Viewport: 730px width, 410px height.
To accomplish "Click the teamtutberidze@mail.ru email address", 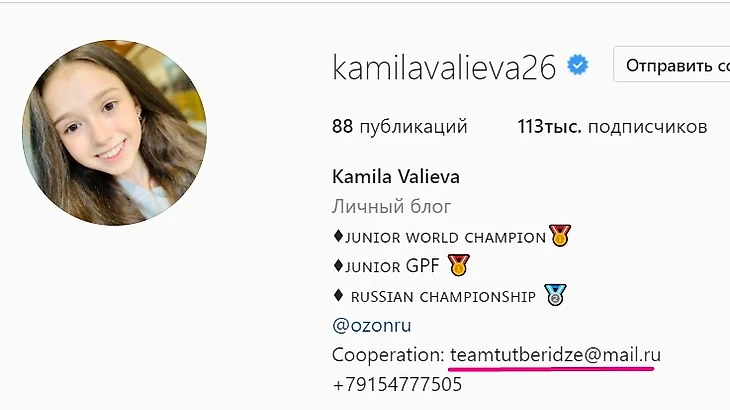I will point(555,355).
